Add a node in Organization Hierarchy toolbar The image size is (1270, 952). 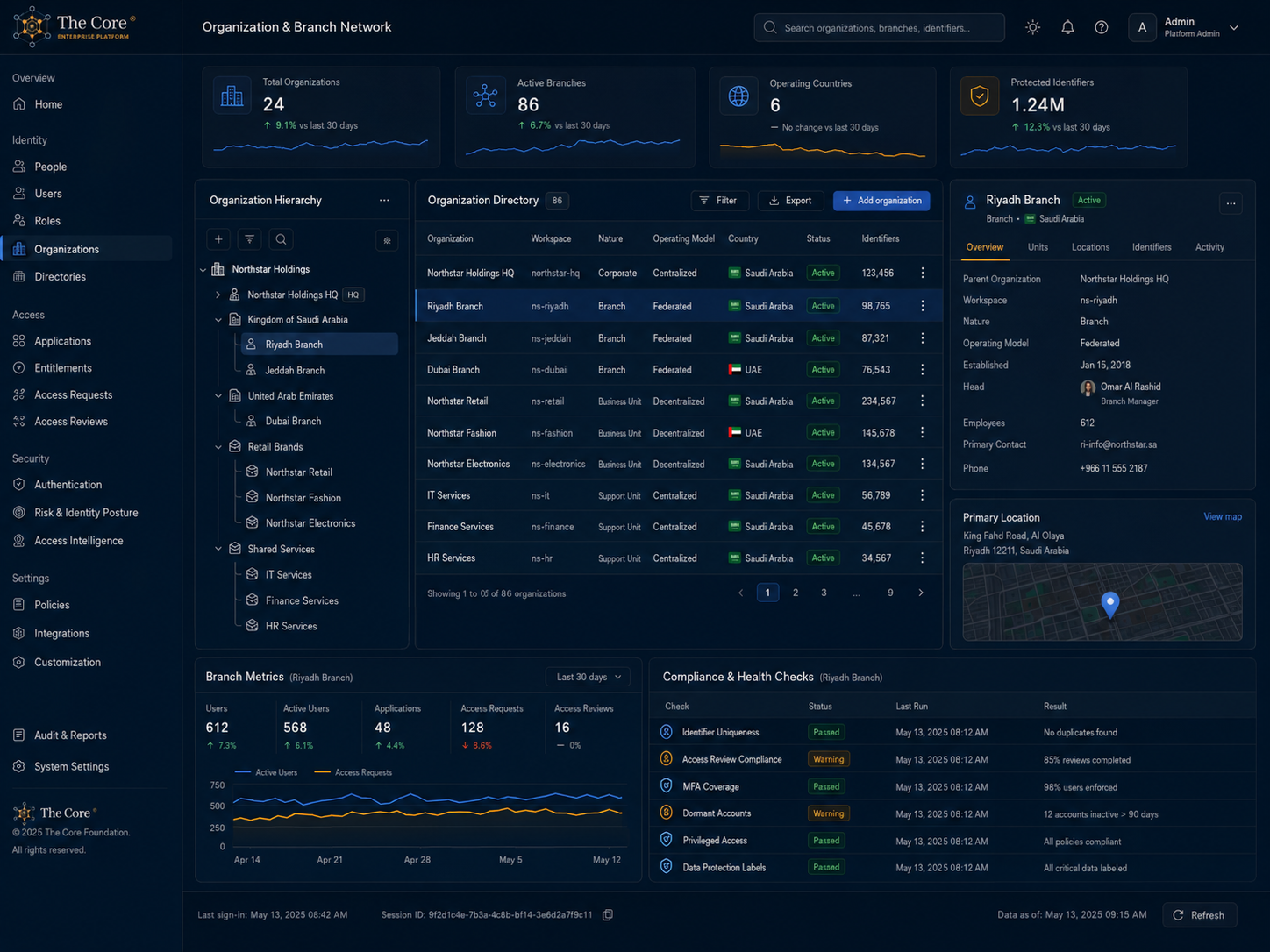point(218,239)
